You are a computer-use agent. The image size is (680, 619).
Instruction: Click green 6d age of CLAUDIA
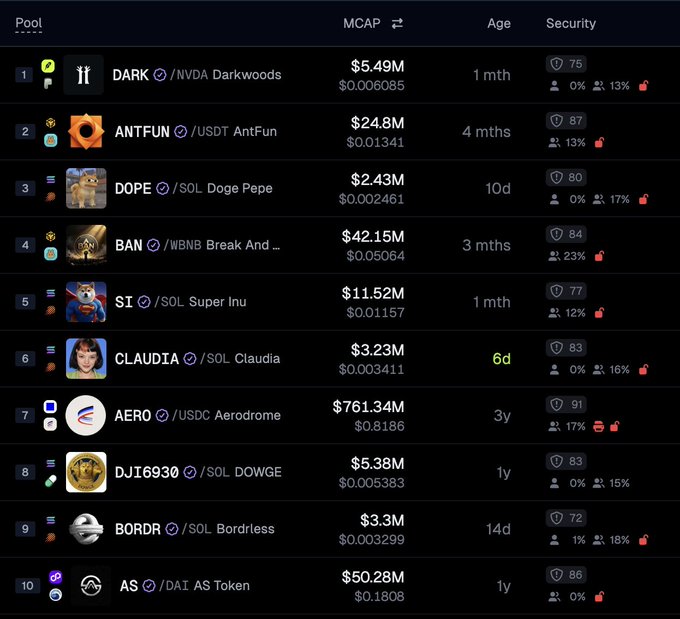point(501,359)
